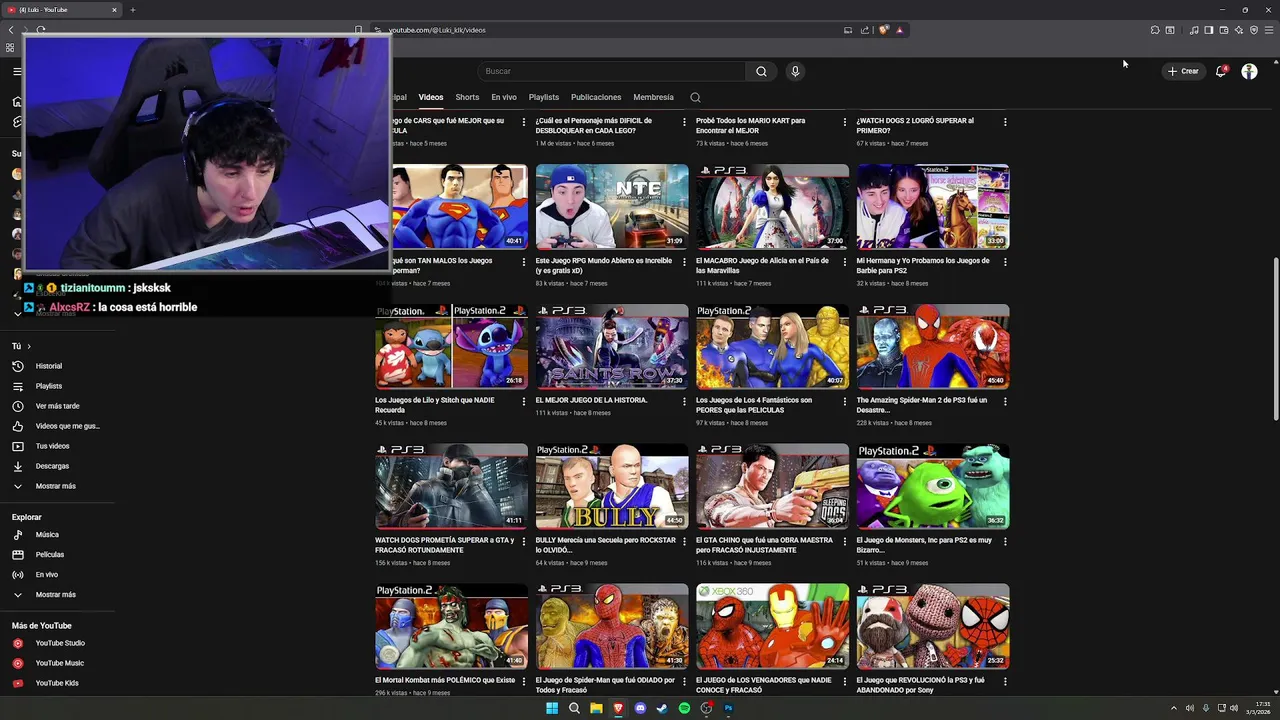This screenshot has height=720, width=1280.
Task: Open 'El GTA CHINO' Sleeping Dogs video title
Action: 765,545
